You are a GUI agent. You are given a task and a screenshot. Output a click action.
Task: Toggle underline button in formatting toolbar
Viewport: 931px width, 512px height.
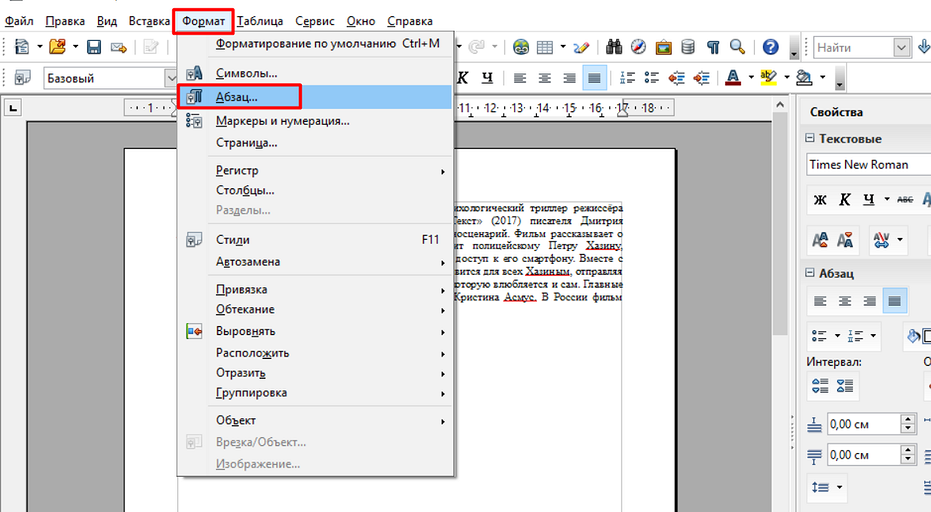[487, 78]
